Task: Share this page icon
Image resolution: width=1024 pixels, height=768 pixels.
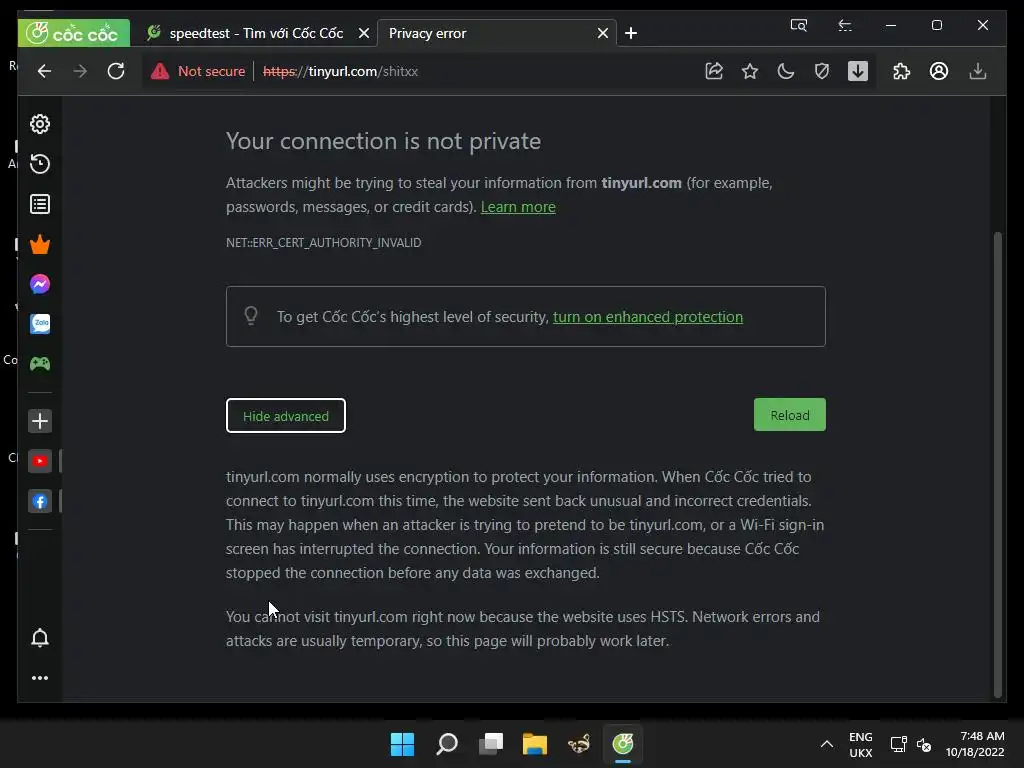Action: [x=714, y=71]
